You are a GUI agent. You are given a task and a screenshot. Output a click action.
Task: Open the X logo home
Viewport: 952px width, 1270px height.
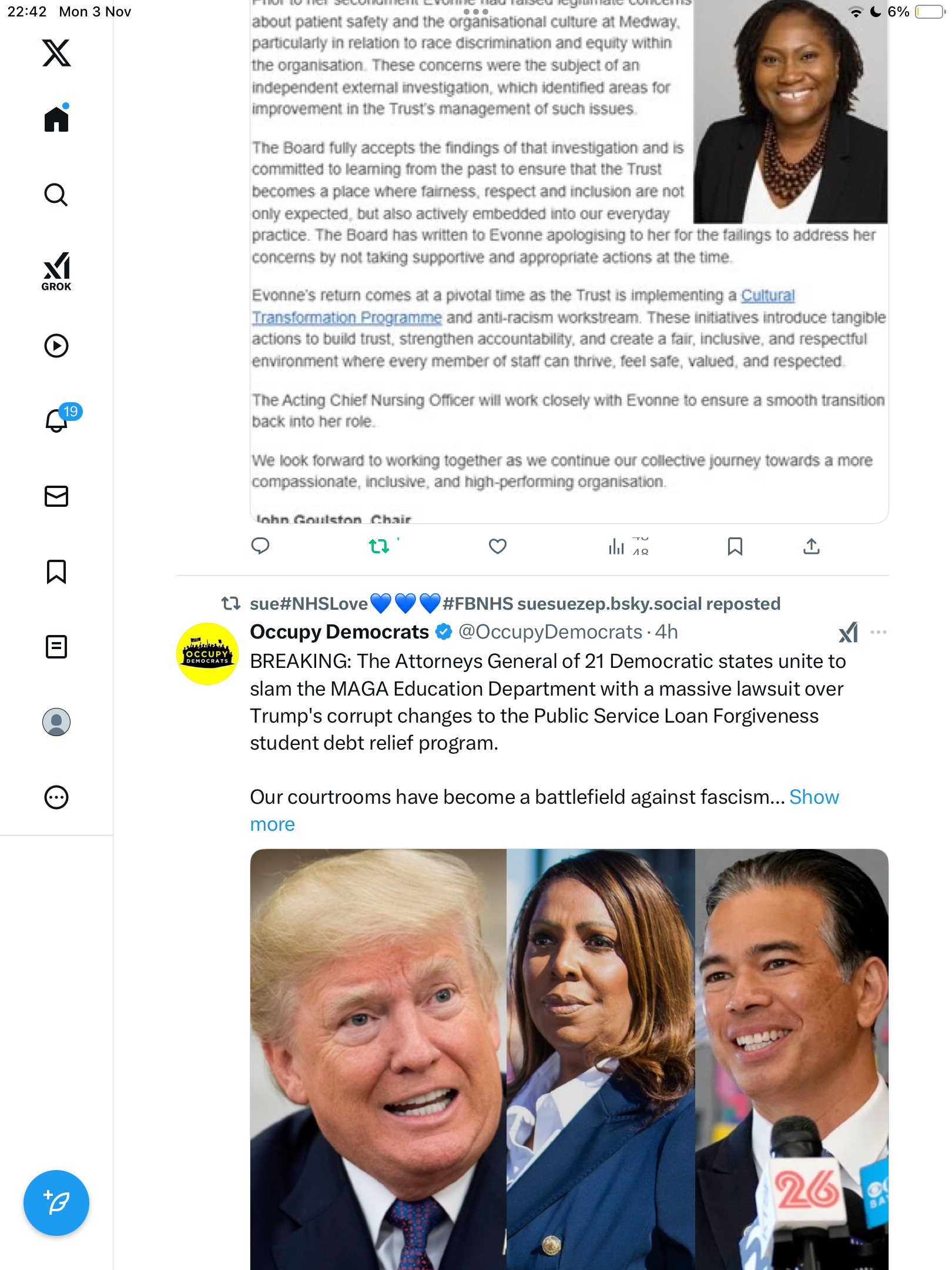coord(56,53)
